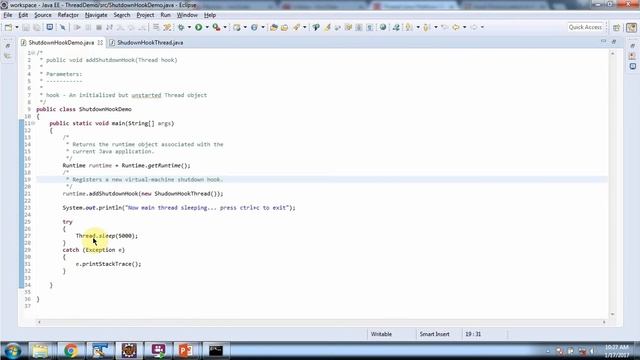Image resolution: width=640 pixels, height=360 pixels.
Task: Open the File menu
Action: (x=7, y=15)
